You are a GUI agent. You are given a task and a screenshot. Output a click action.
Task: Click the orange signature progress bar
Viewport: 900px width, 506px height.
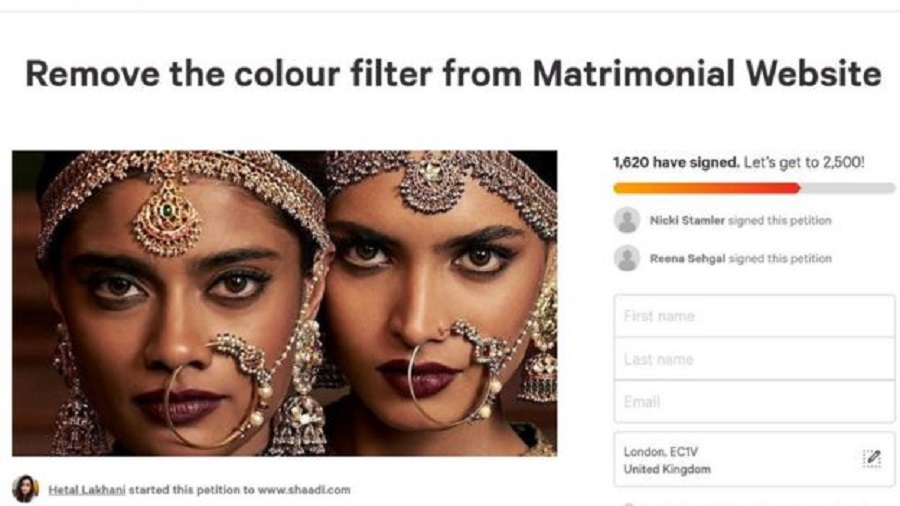pos(706,188)
